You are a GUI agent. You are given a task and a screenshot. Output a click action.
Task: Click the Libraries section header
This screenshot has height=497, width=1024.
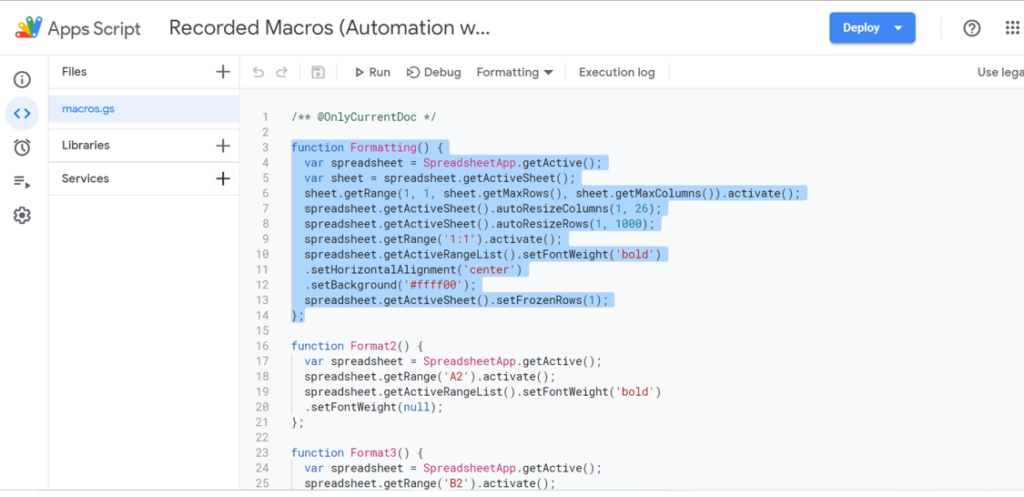[86, 145]
